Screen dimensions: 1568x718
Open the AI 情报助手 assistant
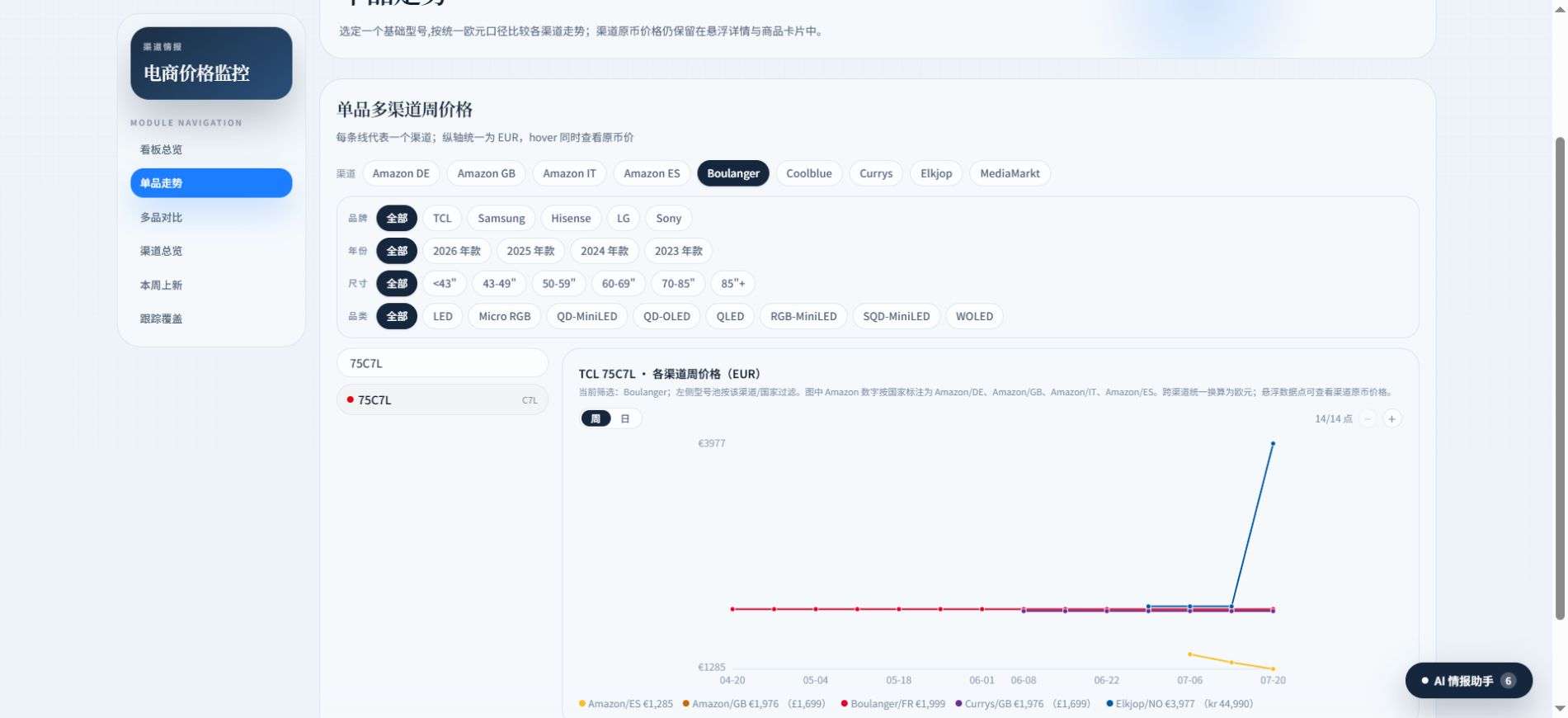tap(1469, 681)
